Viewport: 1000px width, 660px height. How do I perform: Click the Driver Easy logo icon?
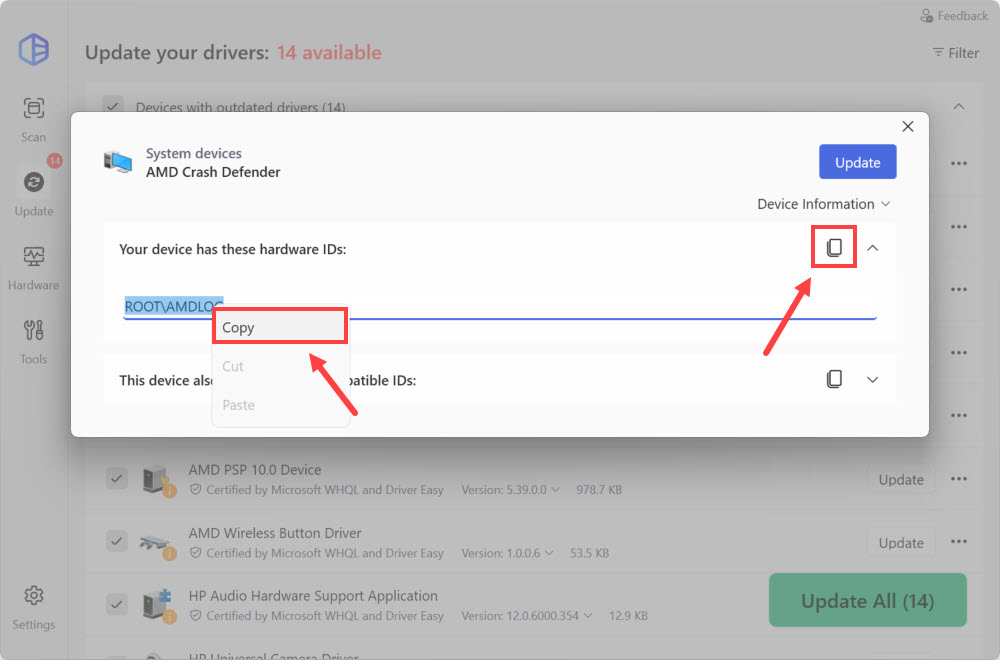[x=34, y=50]
